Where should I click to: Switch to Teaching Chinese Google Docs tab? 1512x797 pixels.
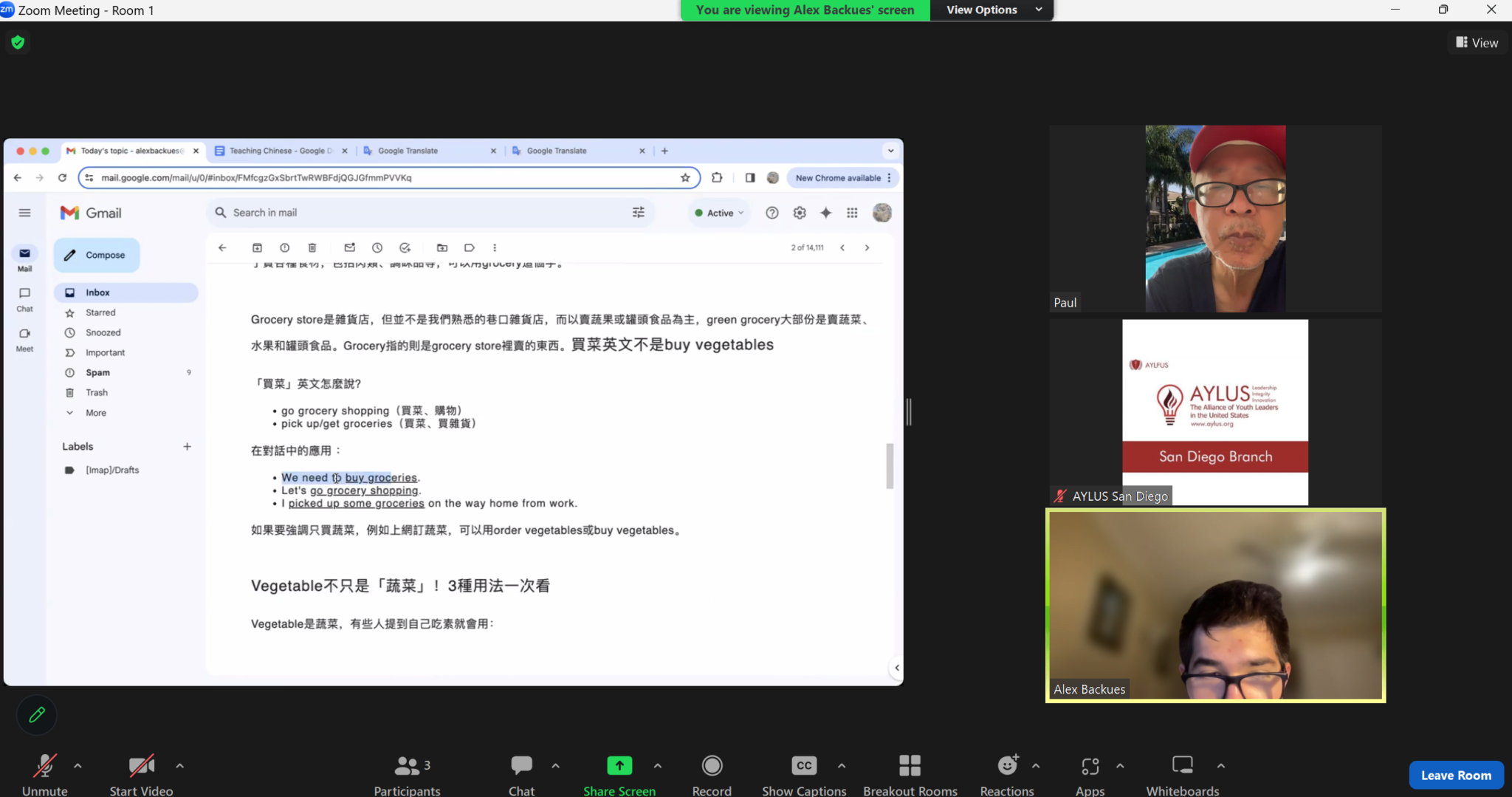[x=281, y=151]
